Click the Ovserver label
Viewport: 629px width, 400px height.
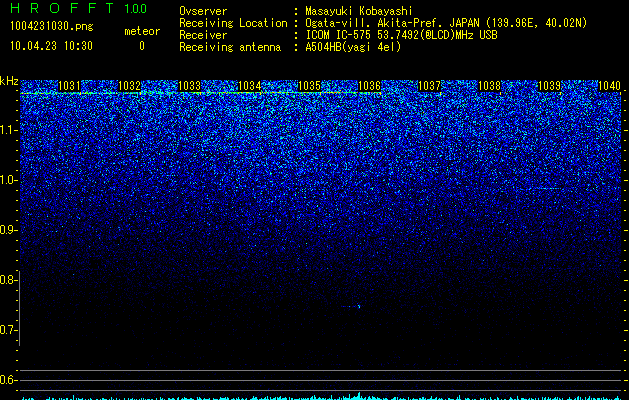(x=203, y=11)
